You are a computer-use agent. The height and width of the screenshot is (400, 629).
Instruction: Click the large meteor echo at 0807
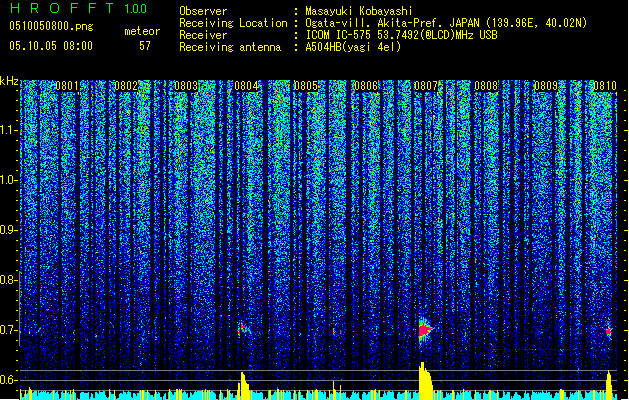(x=424, y=331)
